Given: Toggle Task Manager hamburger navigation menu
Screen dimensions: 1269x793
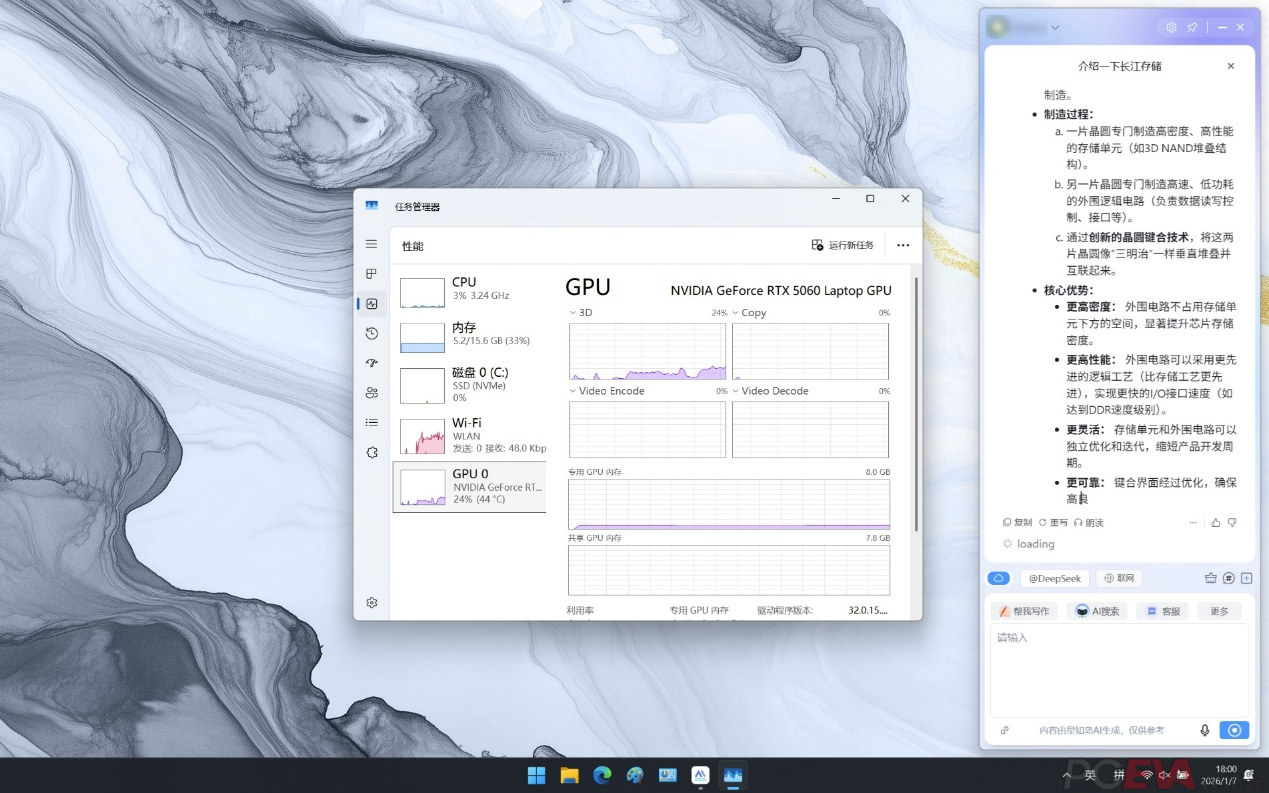Looking at the screenshot, I should click(x=372, y=244).
